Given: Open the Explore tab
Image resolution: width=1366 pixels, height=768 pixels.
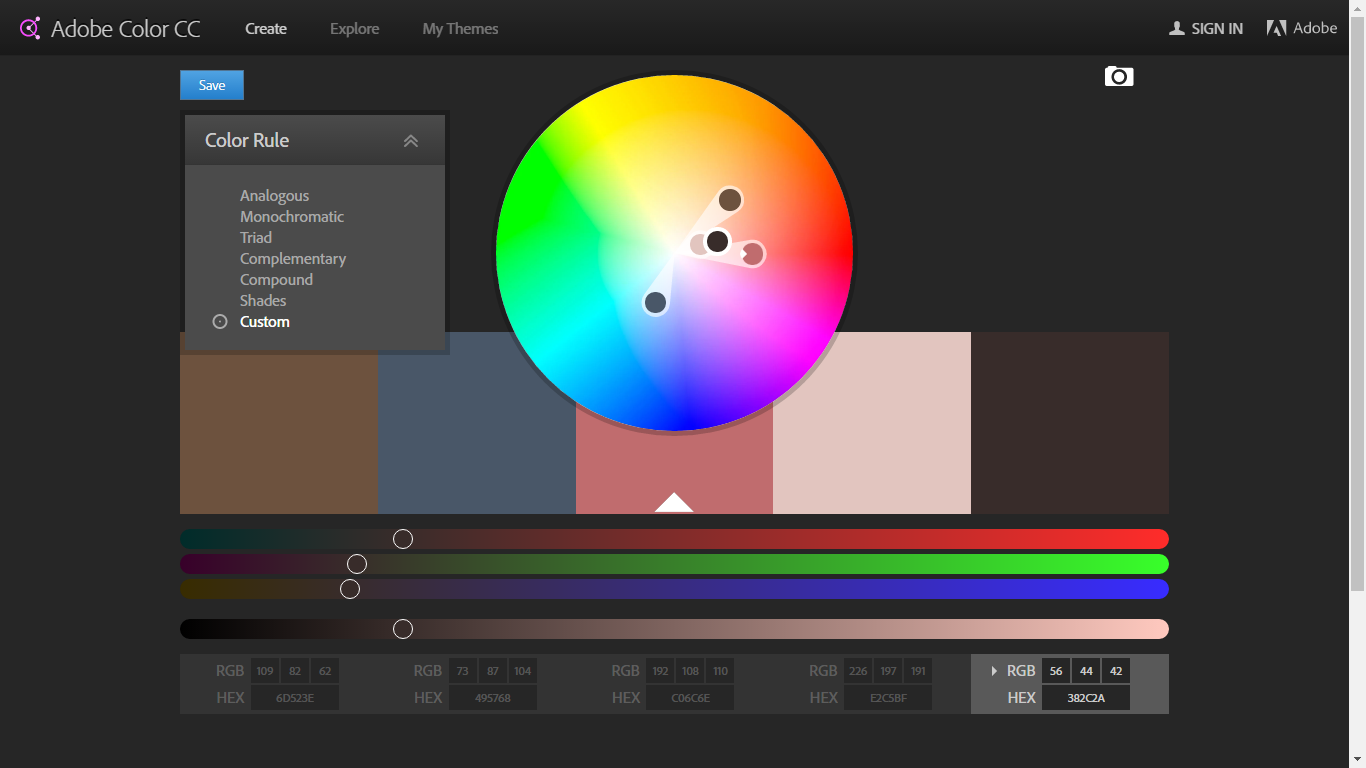Looking at the screenshot, I should (355, 29).
